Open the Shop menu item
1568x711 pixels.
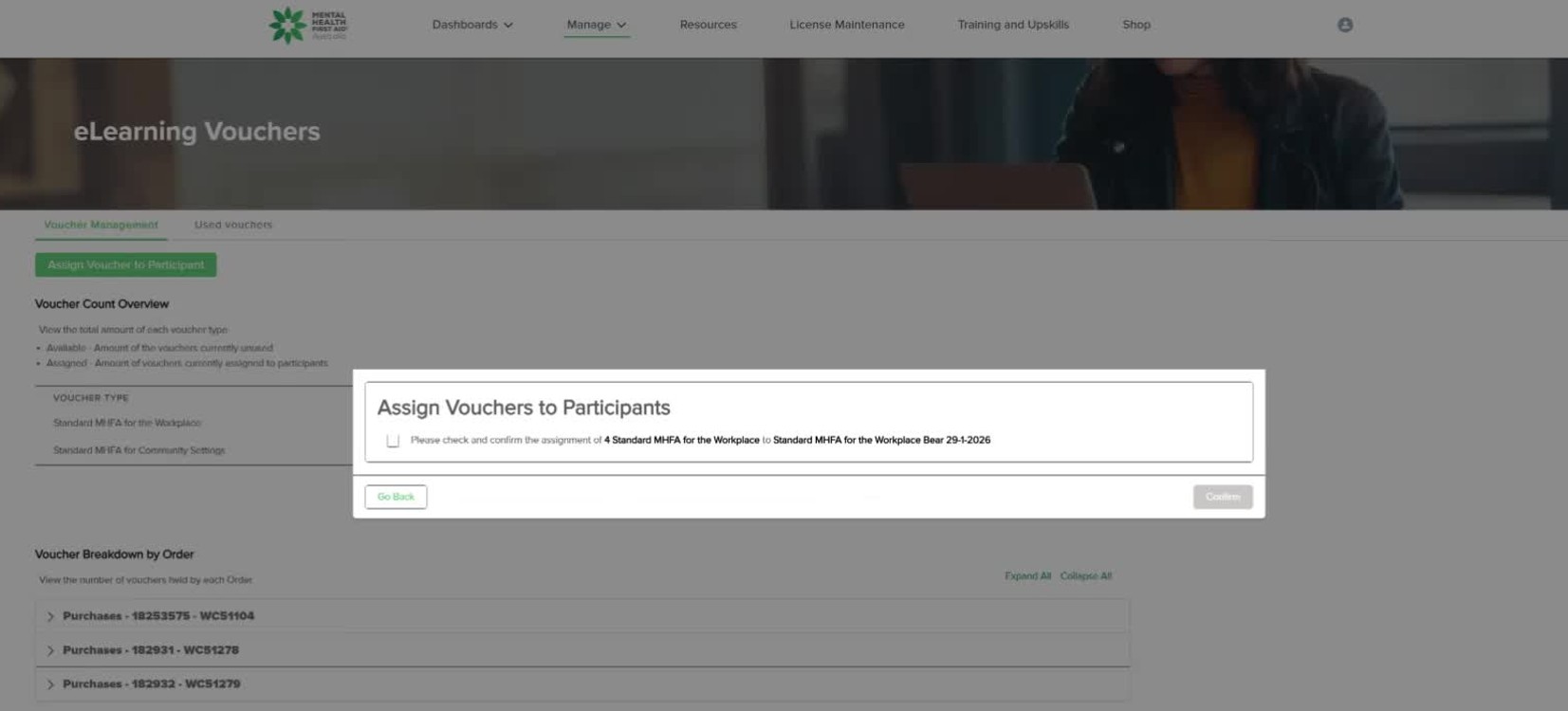pyautogui.click(x=1135, y=26)
